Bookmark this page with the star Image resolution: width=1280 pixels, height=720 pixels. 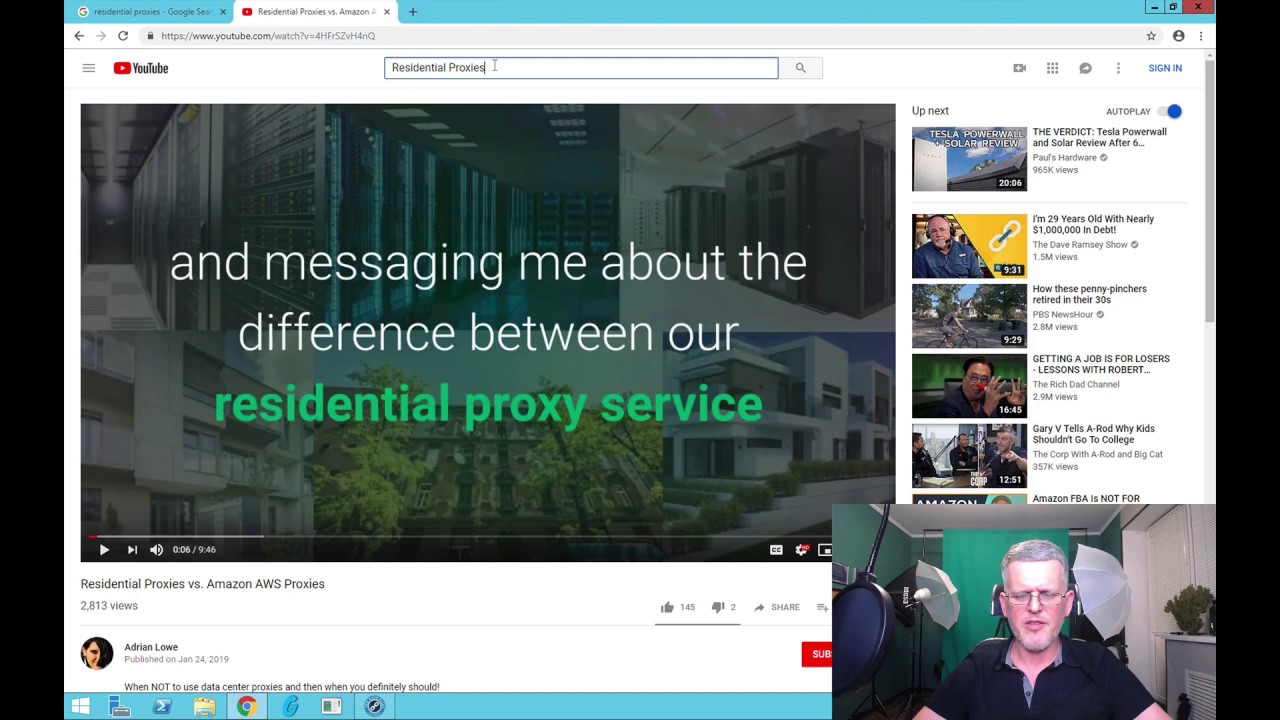pyautogui.click(x=1151, y=36)
